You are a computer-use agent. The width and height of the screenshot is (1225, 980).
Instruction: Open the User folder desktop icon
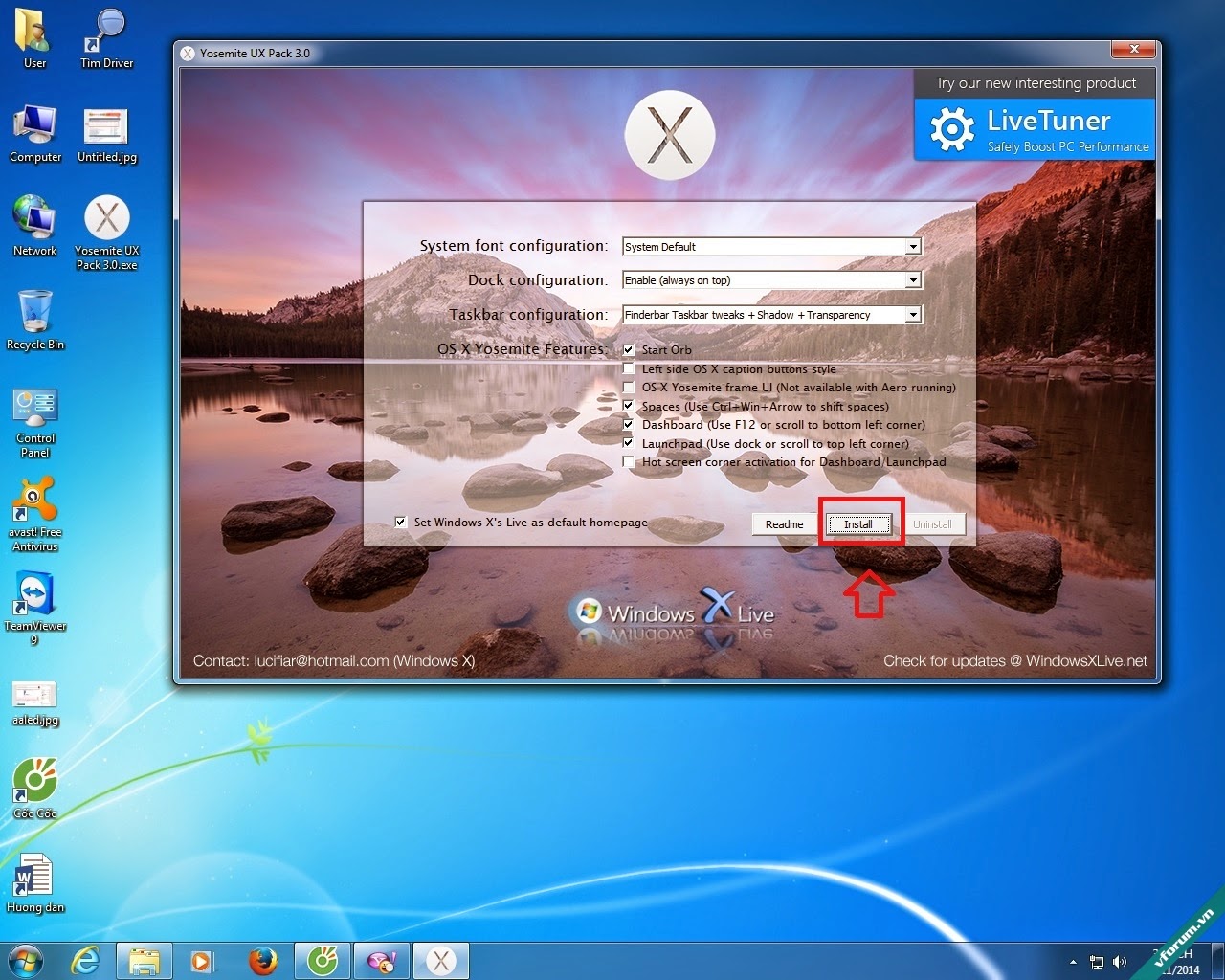click(34, 38)
